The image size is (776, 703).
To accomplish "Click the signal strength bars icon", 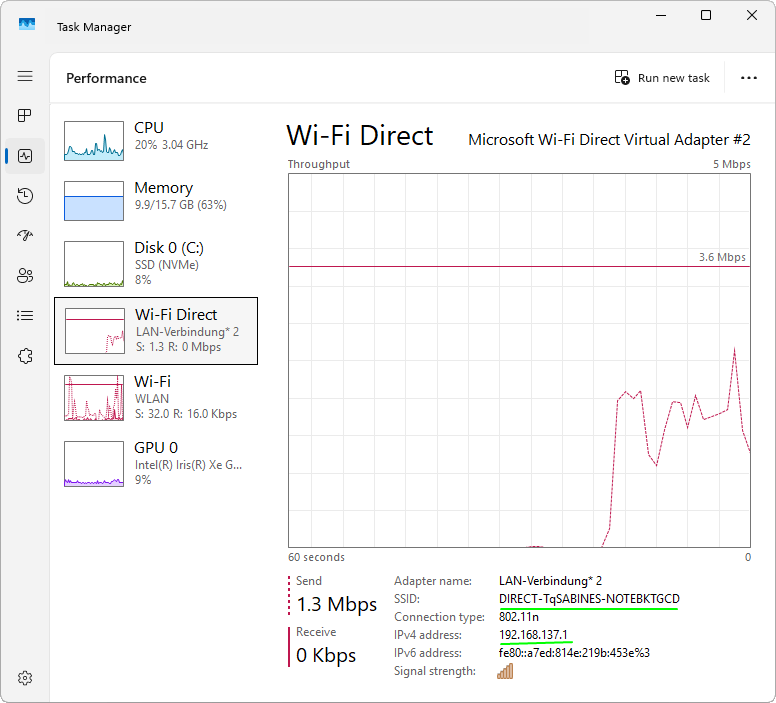I will pyautogui.click(x=505, y=671).
